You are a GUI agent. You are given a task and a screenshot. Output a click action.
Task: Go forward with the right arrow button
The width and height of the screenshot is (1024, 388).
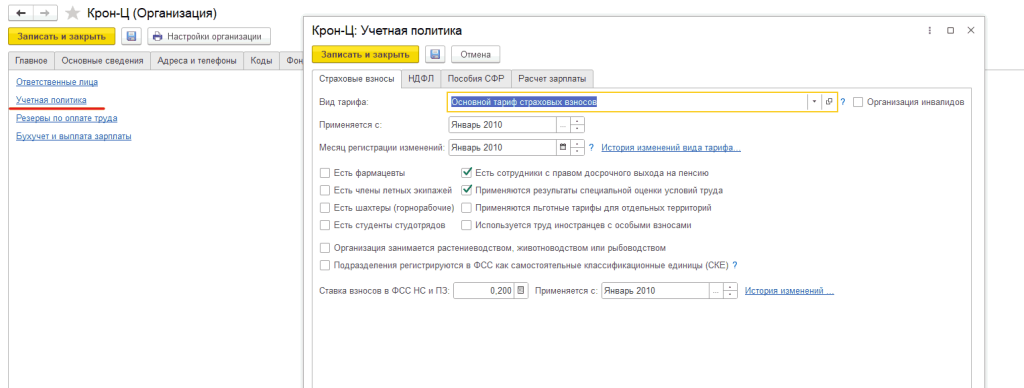pos(44,13)
